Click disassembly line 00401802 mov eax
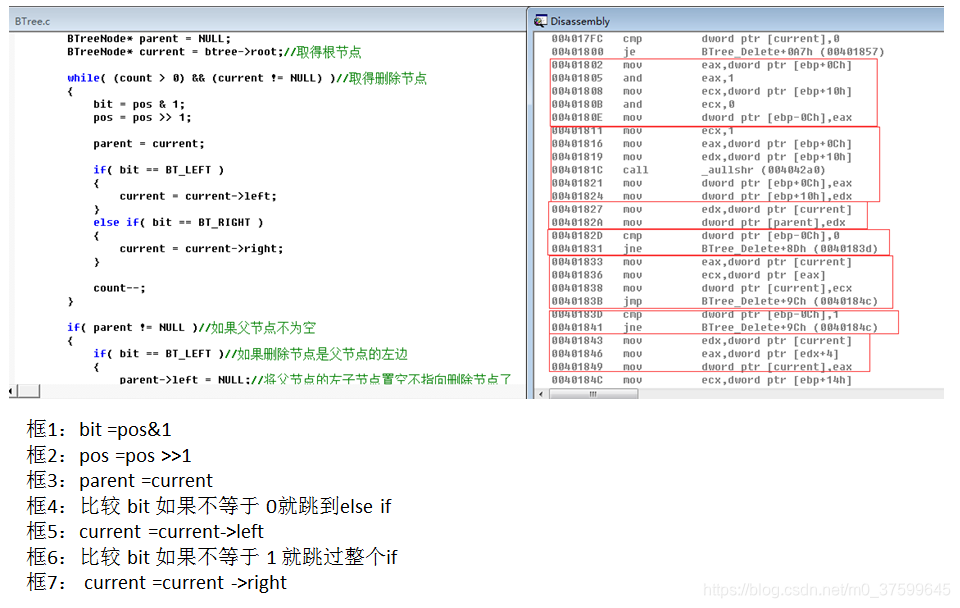The height and width of the screenshot is (608, 960). point(702,65)
